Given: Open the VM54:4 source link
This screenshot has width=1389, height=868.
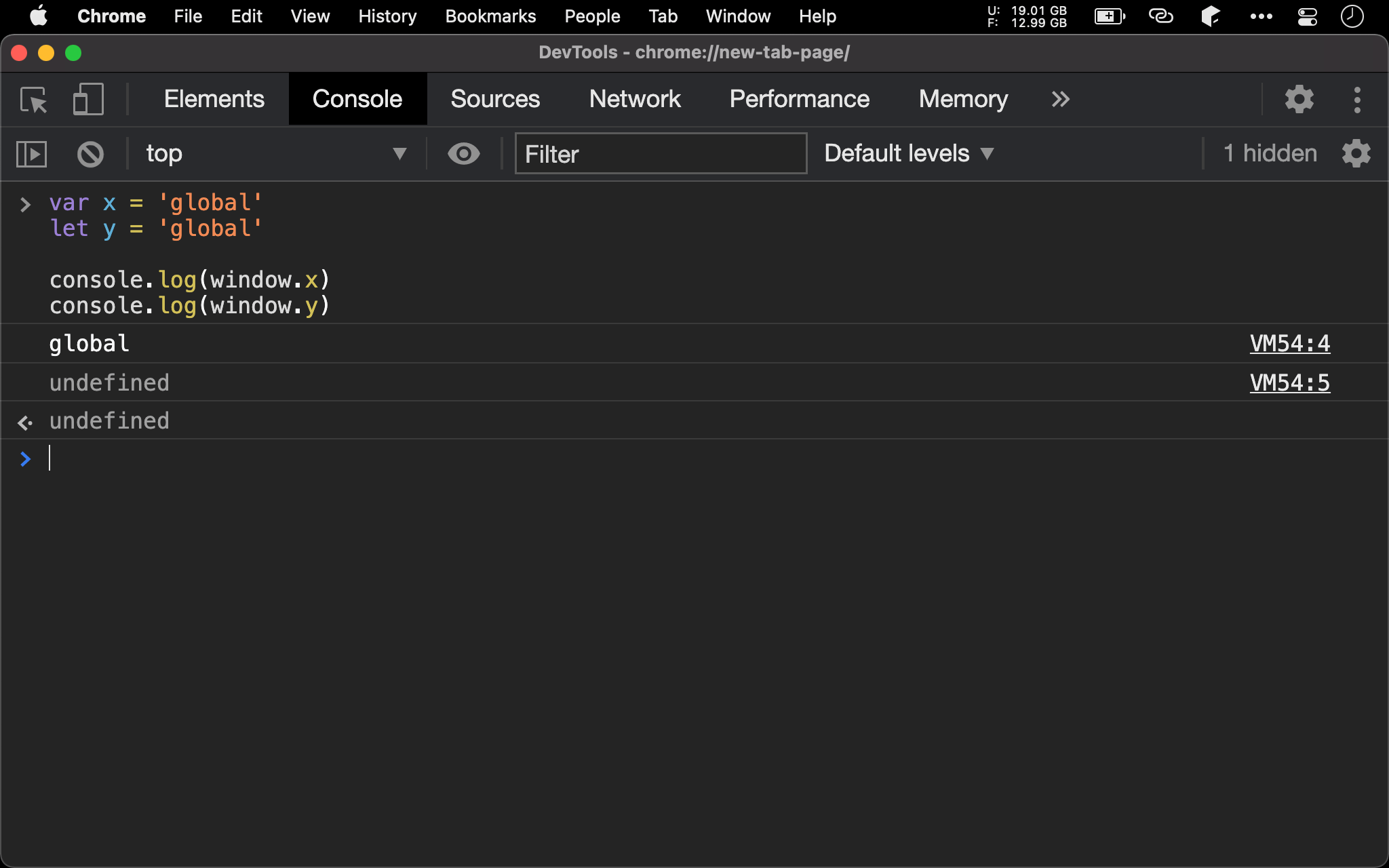Looking at the screenshot, I should [1289, 344].
